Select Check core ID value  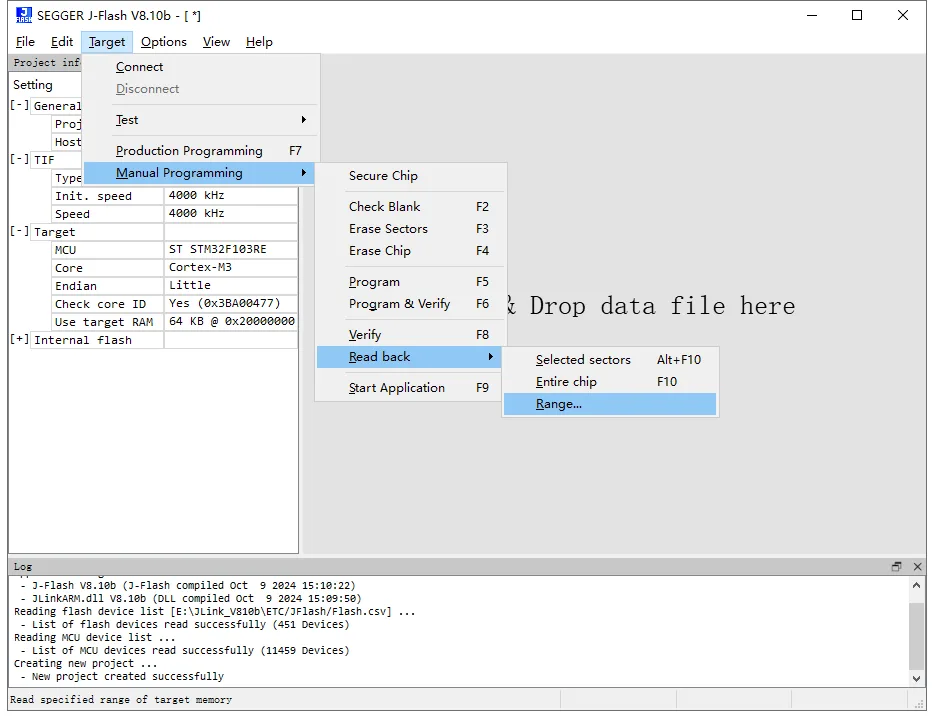tap(231, 303)
